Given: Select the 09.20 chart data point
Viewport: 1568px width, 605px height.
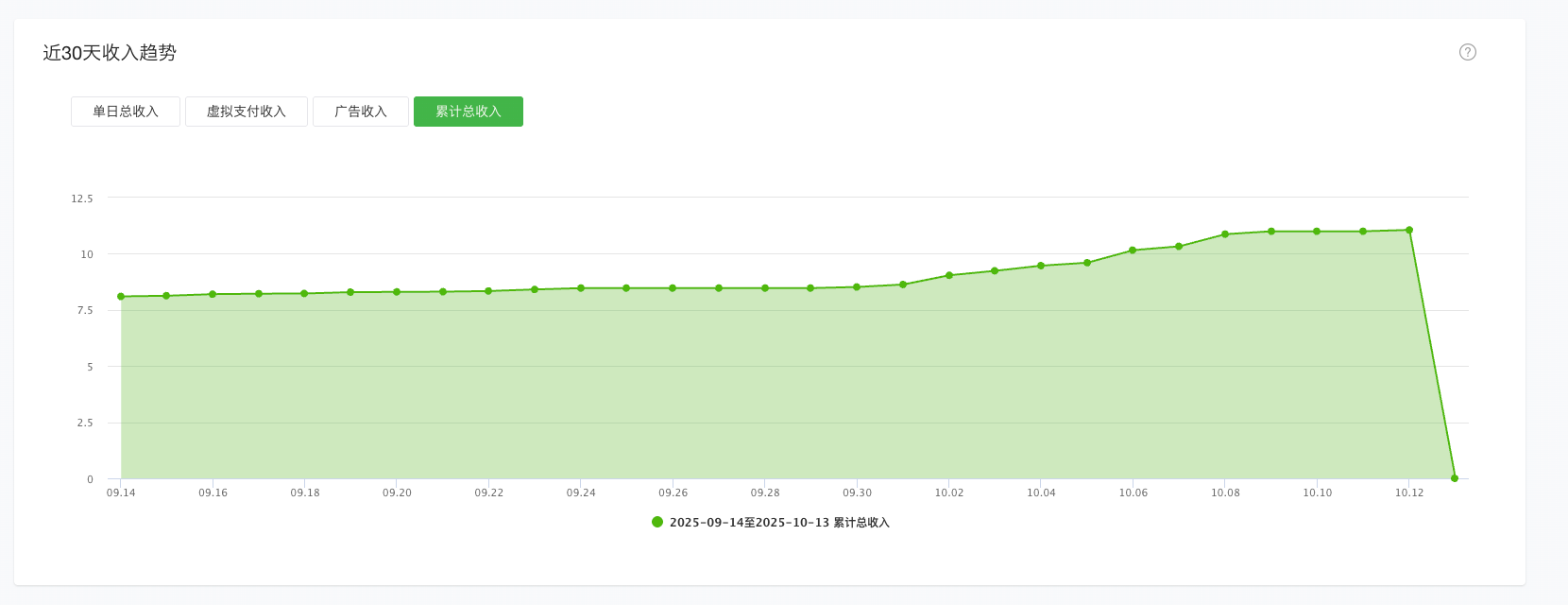Looking at the screenshot, I should pyautogui.click(x=397, y=292).
